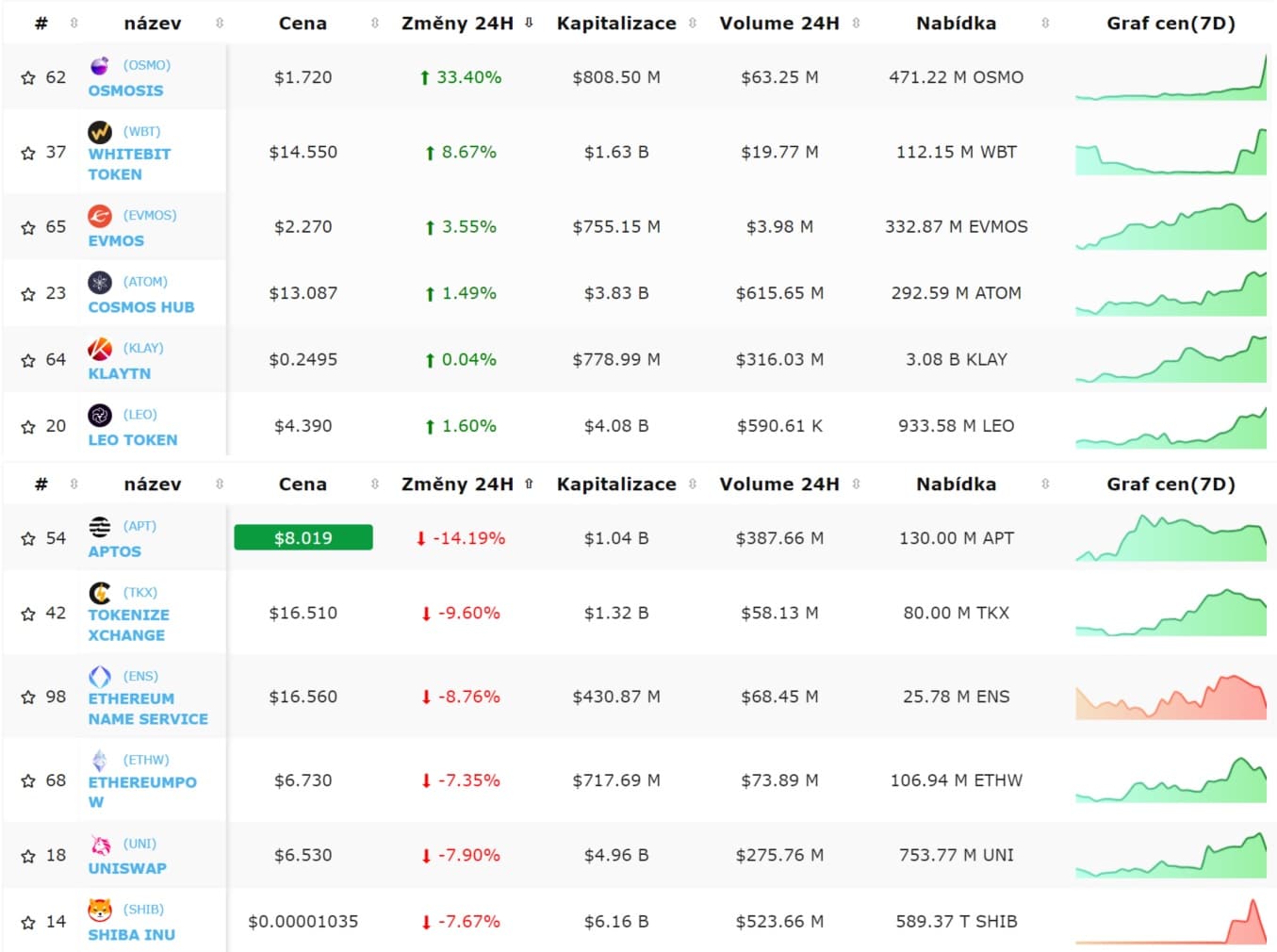Click the $615.65 M volume for Cosmos Hub

pos(780,293)
